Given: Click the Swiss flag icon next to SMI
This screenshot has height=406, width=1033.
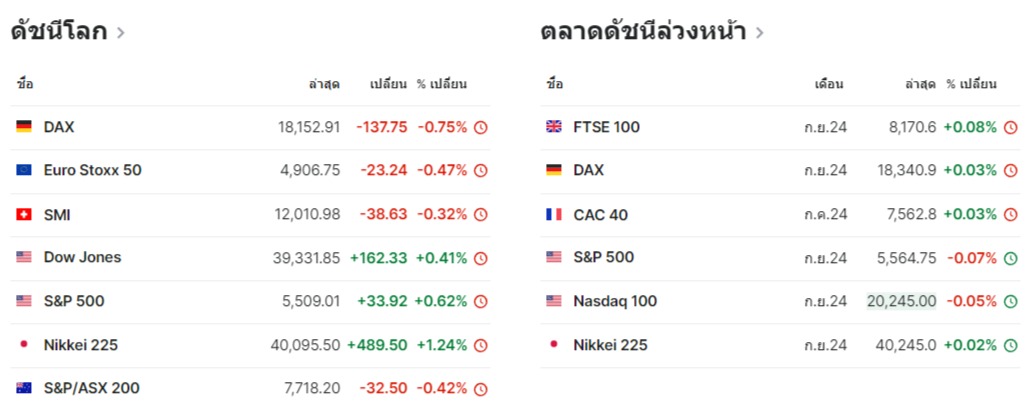Looking at the screenshot, I should (24, 214).
